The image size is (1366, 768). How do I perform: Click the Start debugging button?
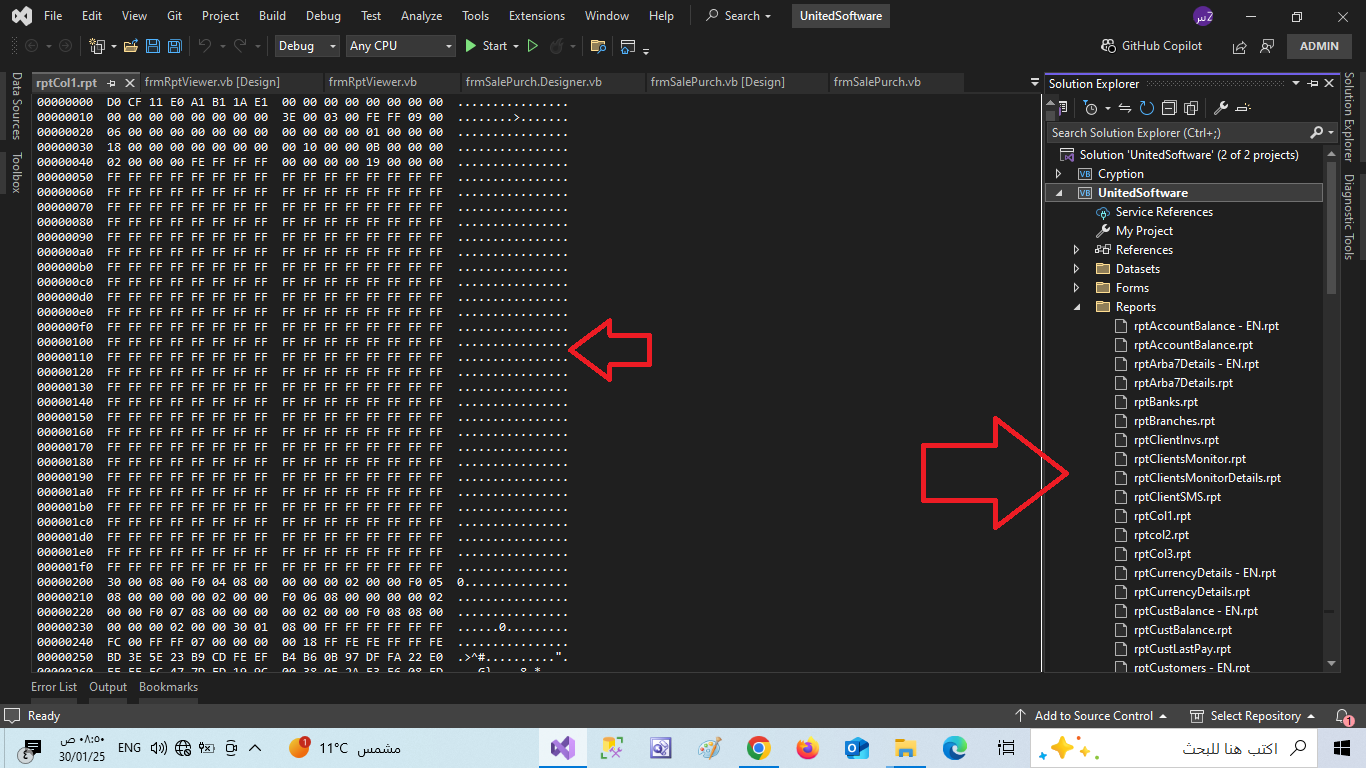point(486,46)
